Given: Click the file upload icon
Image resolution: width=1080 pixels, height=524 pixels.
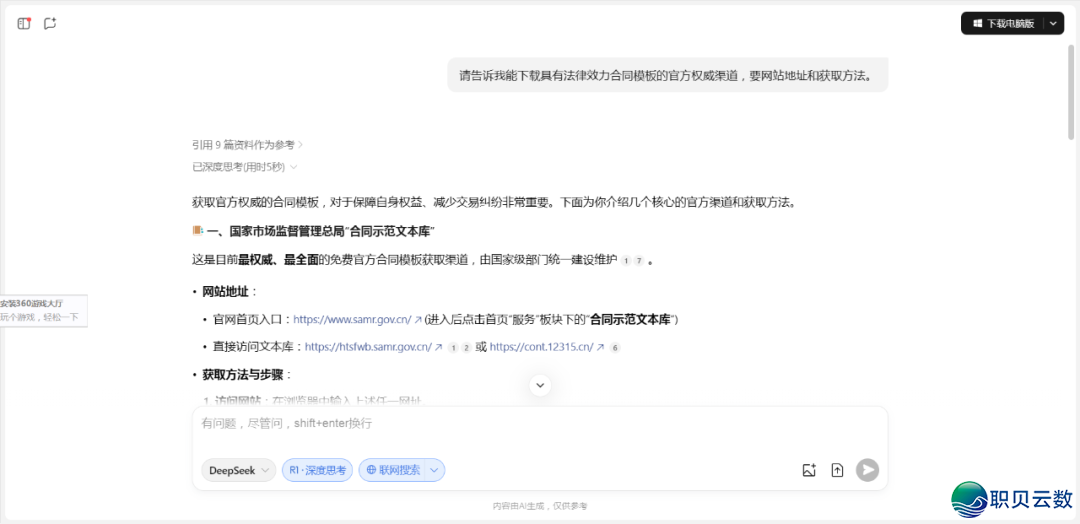Looking at the screenshot, I should pyautogui.click(x=838, y=470).
